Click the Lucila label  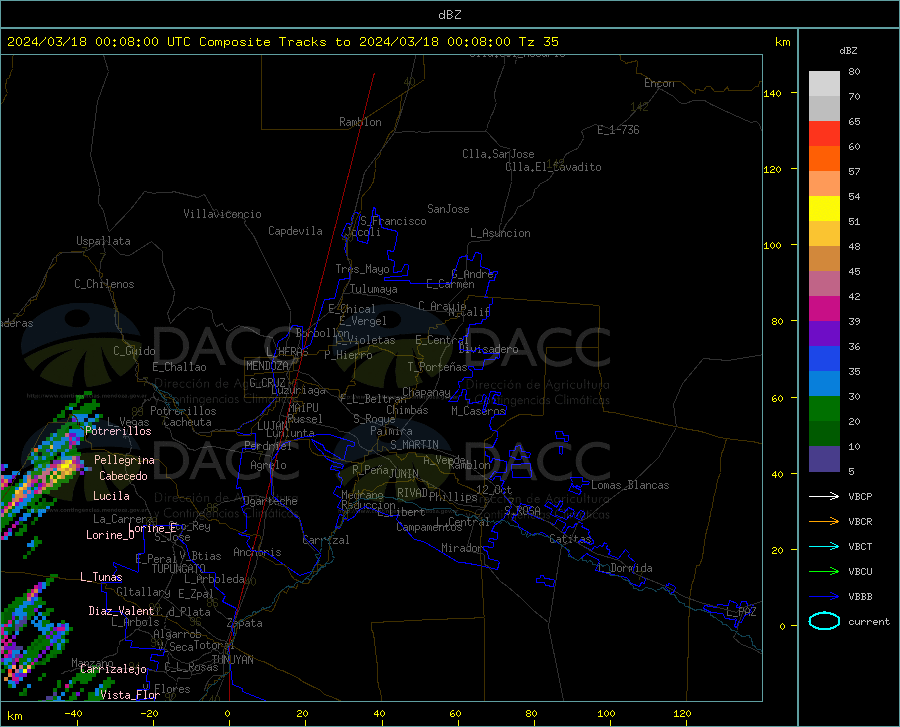pyautogui.click(x=111, y=496)
